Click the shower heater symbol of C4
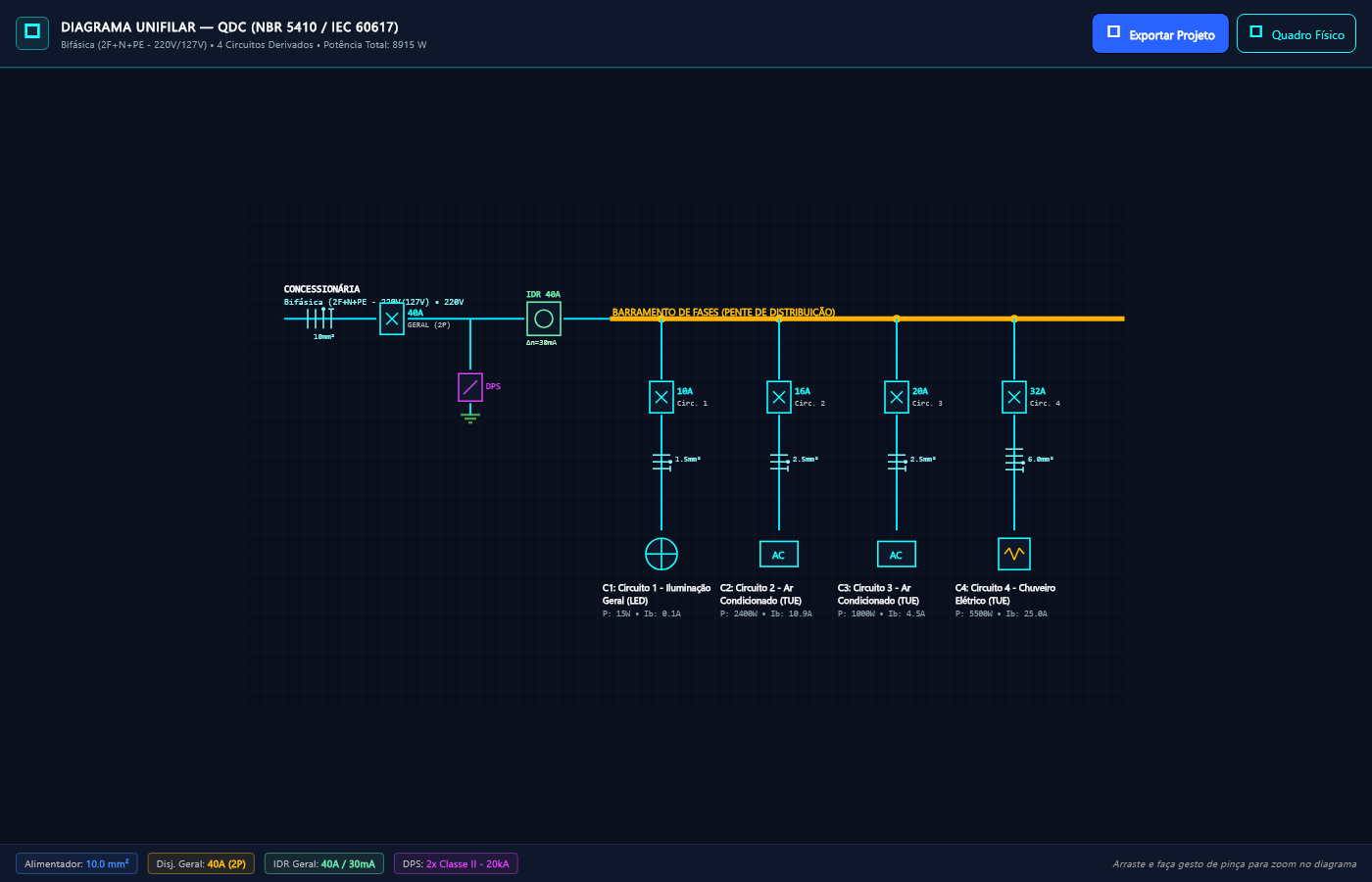Viewport: 1372px width, 882px height. (x=1014, y=554)
